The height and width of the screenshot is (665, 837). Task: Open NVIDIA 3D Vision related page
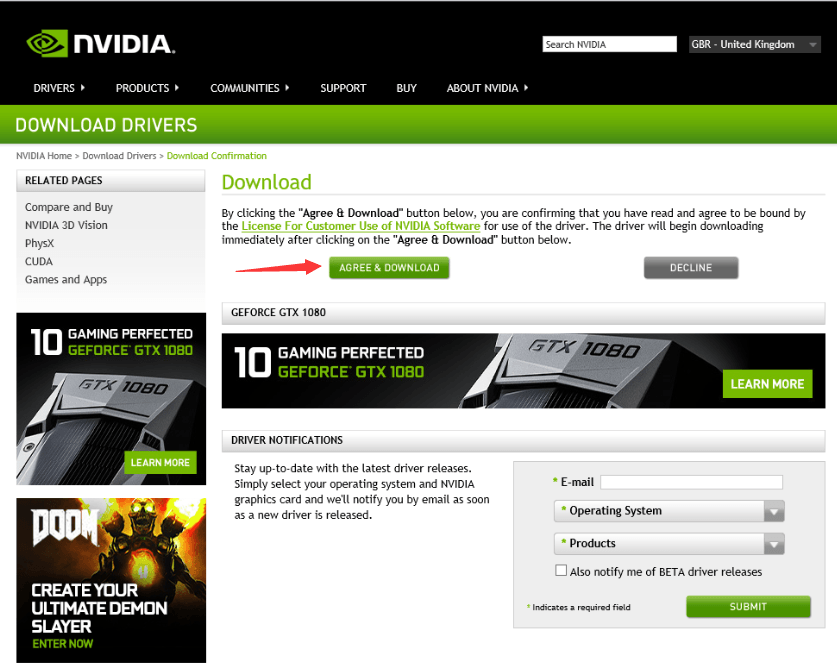(66, 225)
